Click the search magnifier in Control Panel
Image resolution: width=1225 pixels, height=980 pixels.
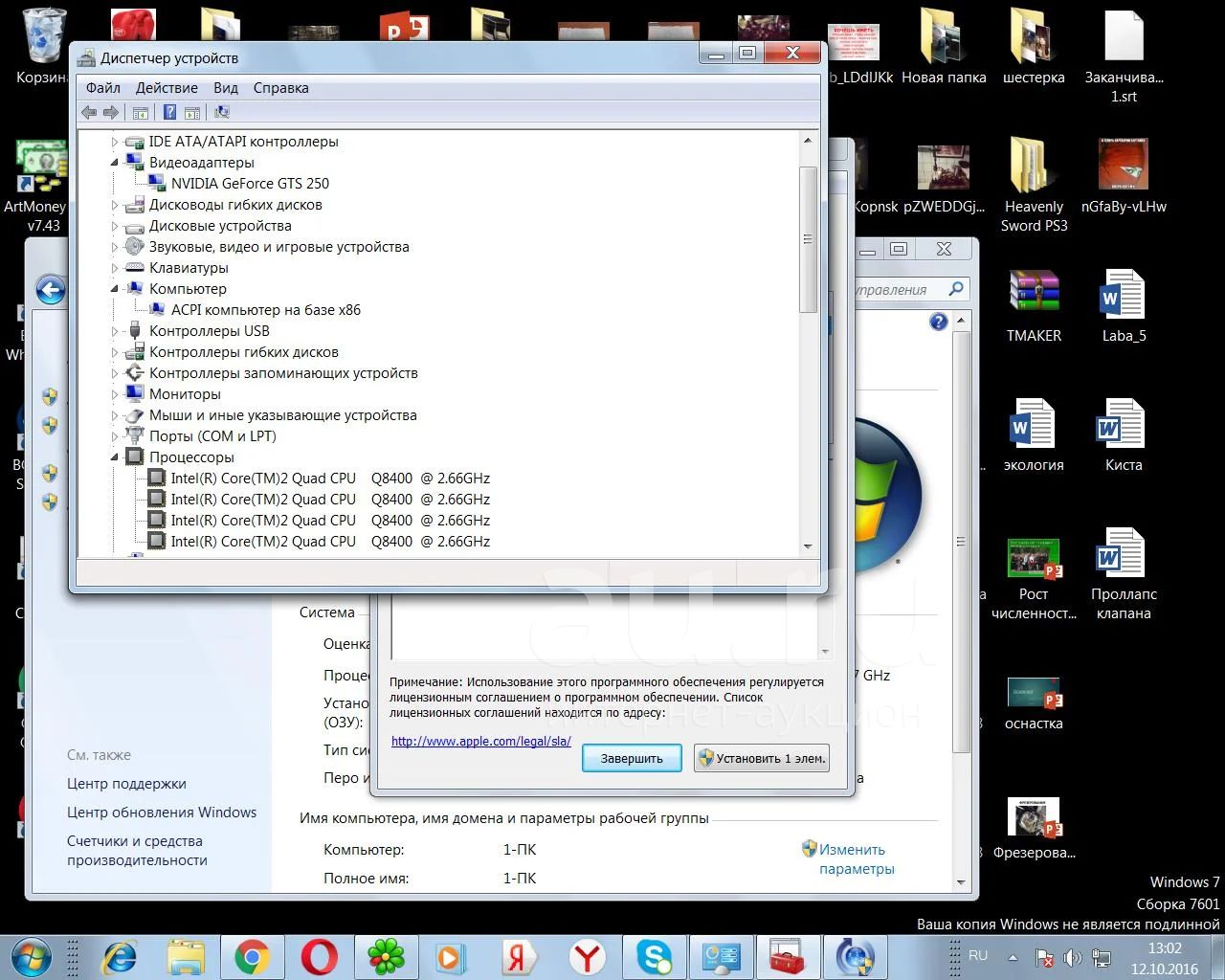pos(956,289)
